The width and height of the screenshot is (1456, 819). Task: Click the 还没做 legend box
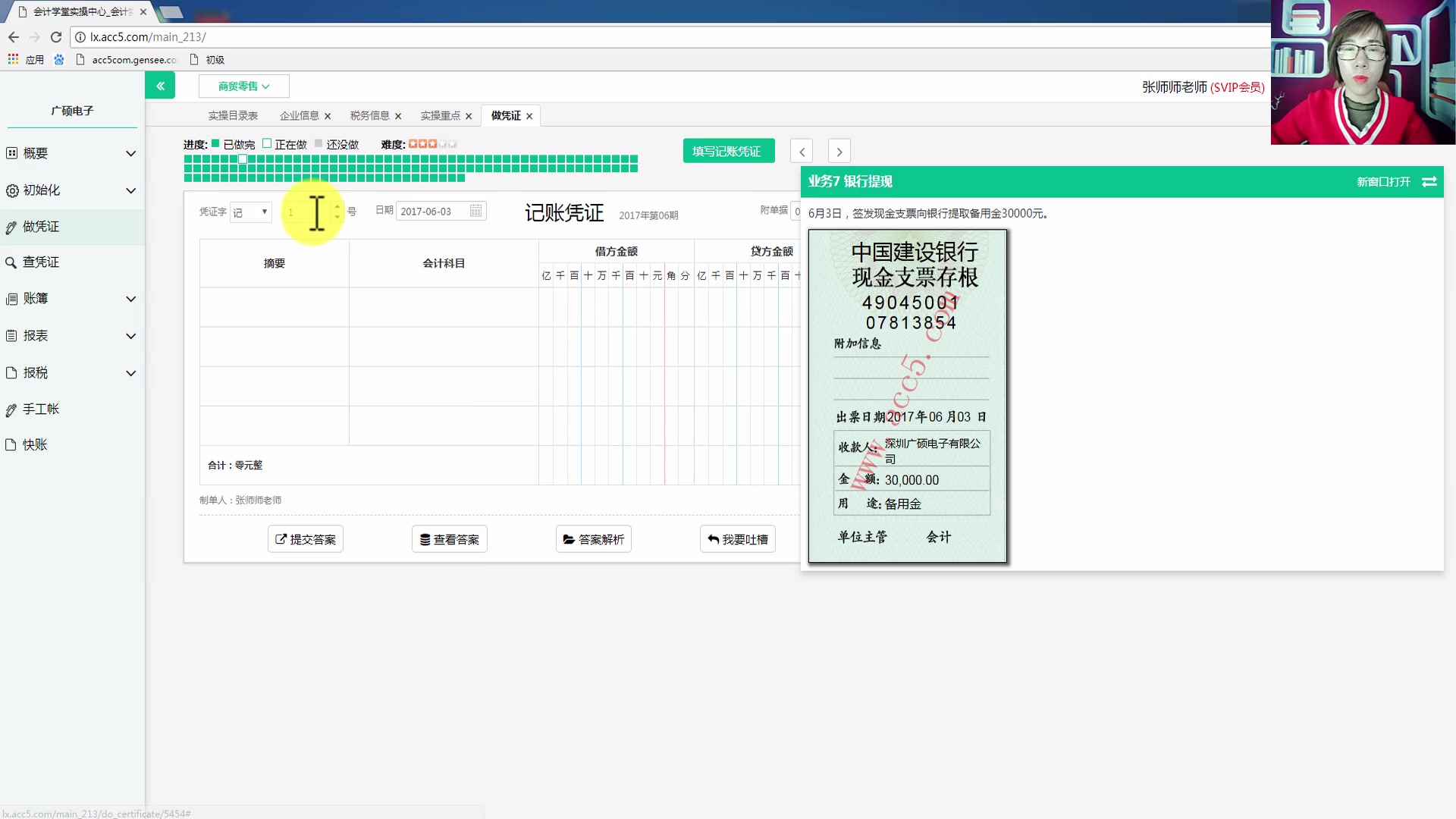coord(318,143)
